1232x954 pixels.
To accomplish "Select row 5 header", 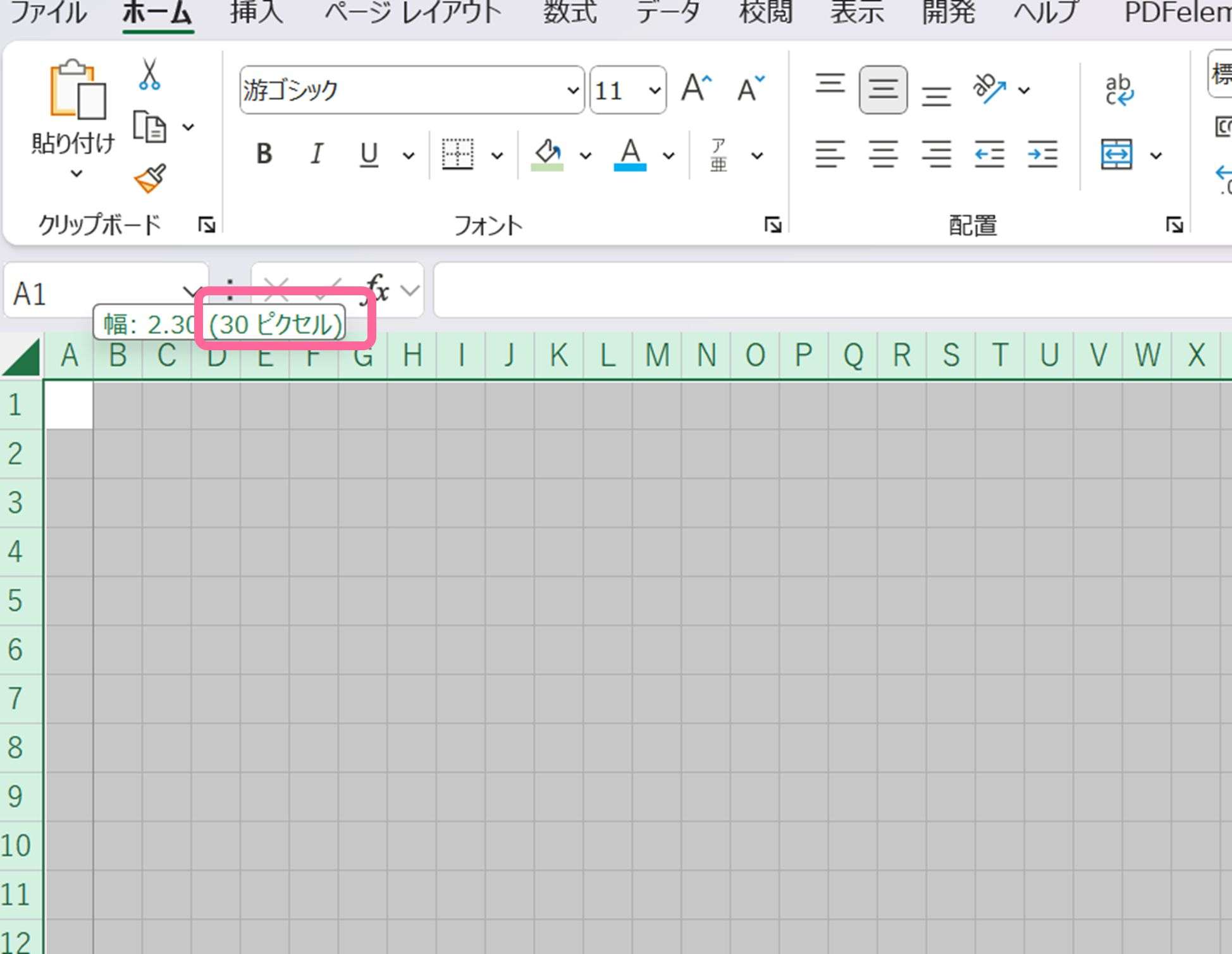I will point(22,601).
